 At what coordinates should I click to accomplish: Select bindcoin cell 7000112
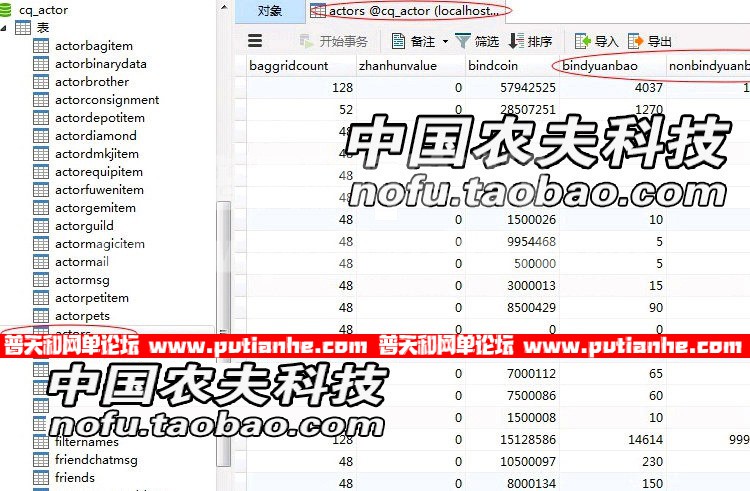click(x=512, y=374)
